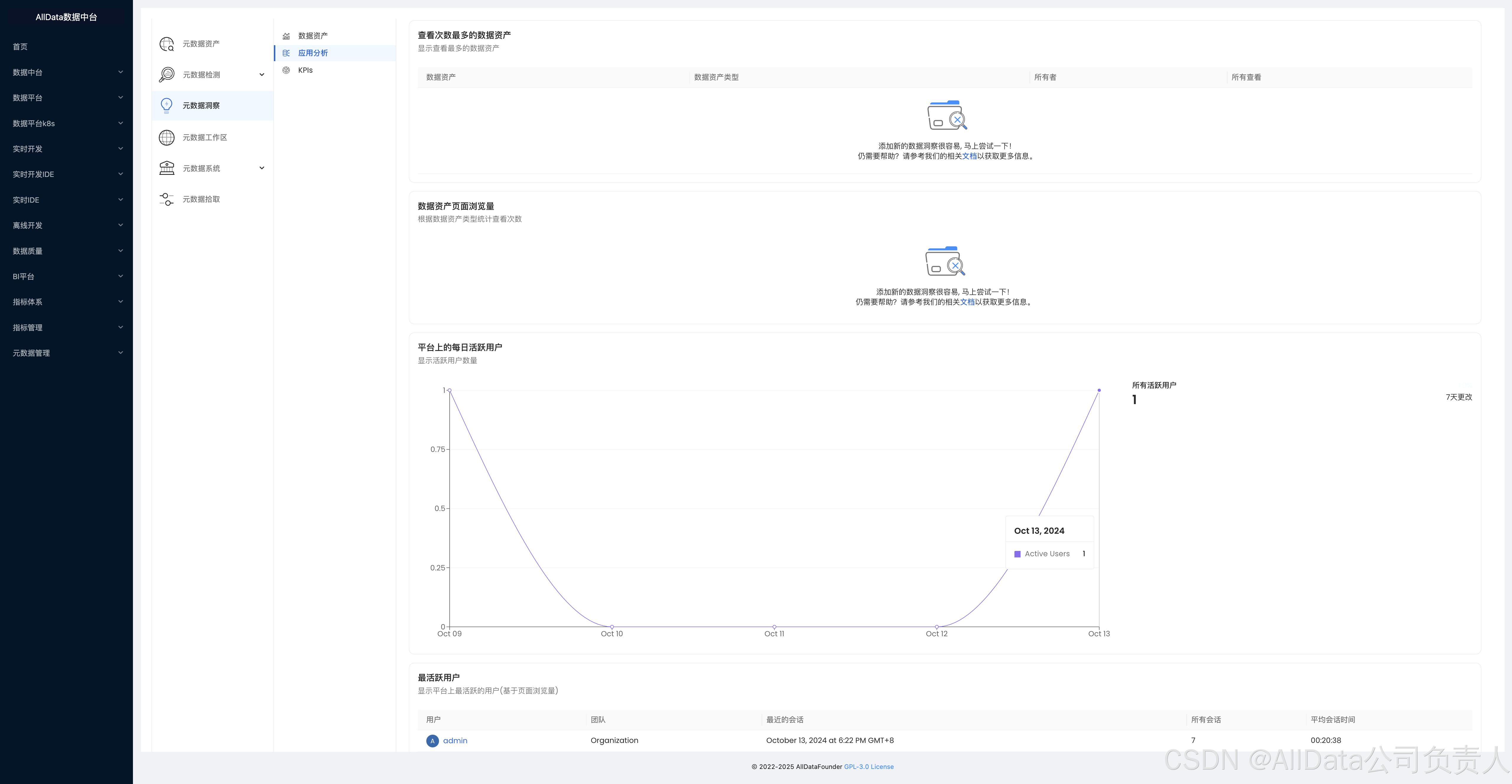Click the 元数据洞察 lightbulb icon
The height and width of the screenshot is (784, 1512).
[x=167, y=105]
